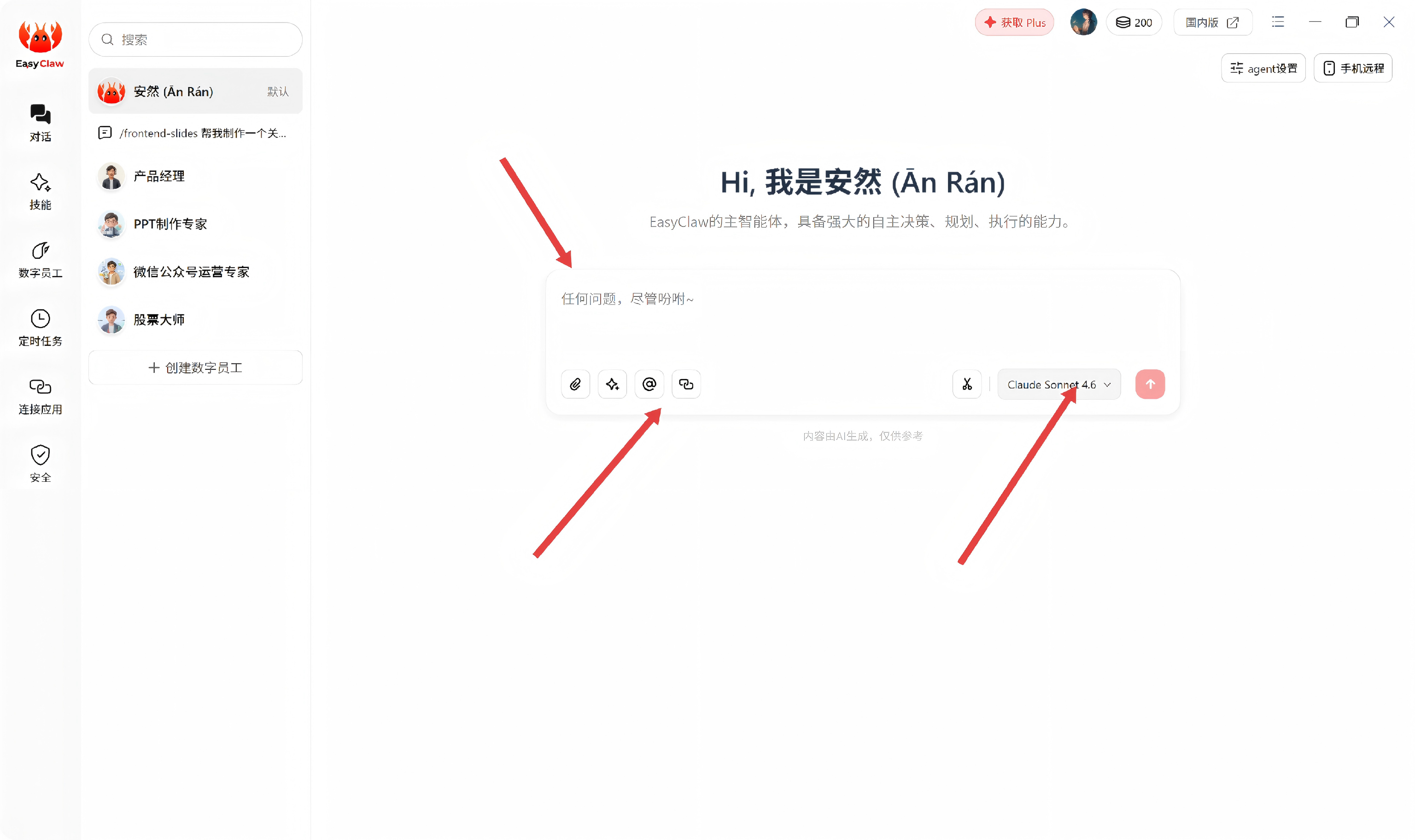The height and width of the screenshot is (840, 1415).
Task: Open the user profile avatar
Action: tap(1083, 23)
